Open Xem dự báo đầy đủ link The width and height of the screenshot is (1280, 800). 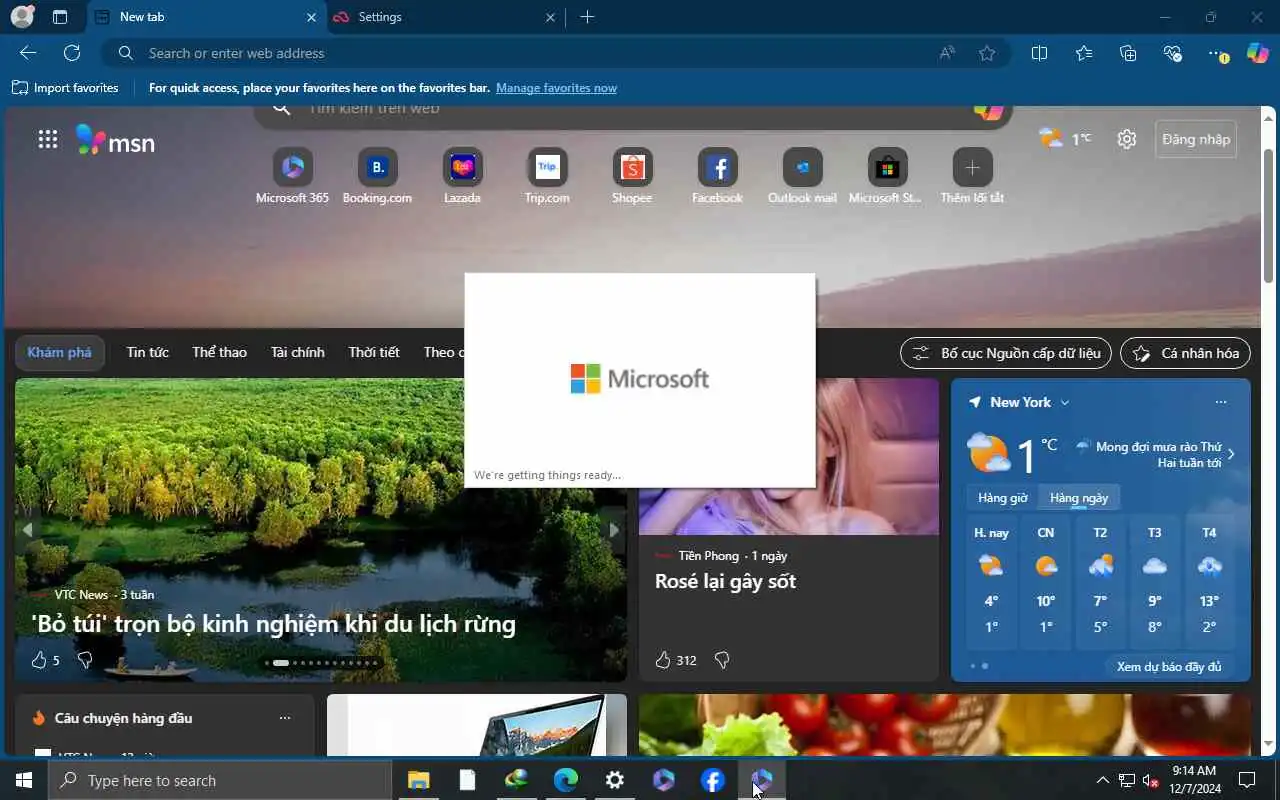(x=1169, y=666)
